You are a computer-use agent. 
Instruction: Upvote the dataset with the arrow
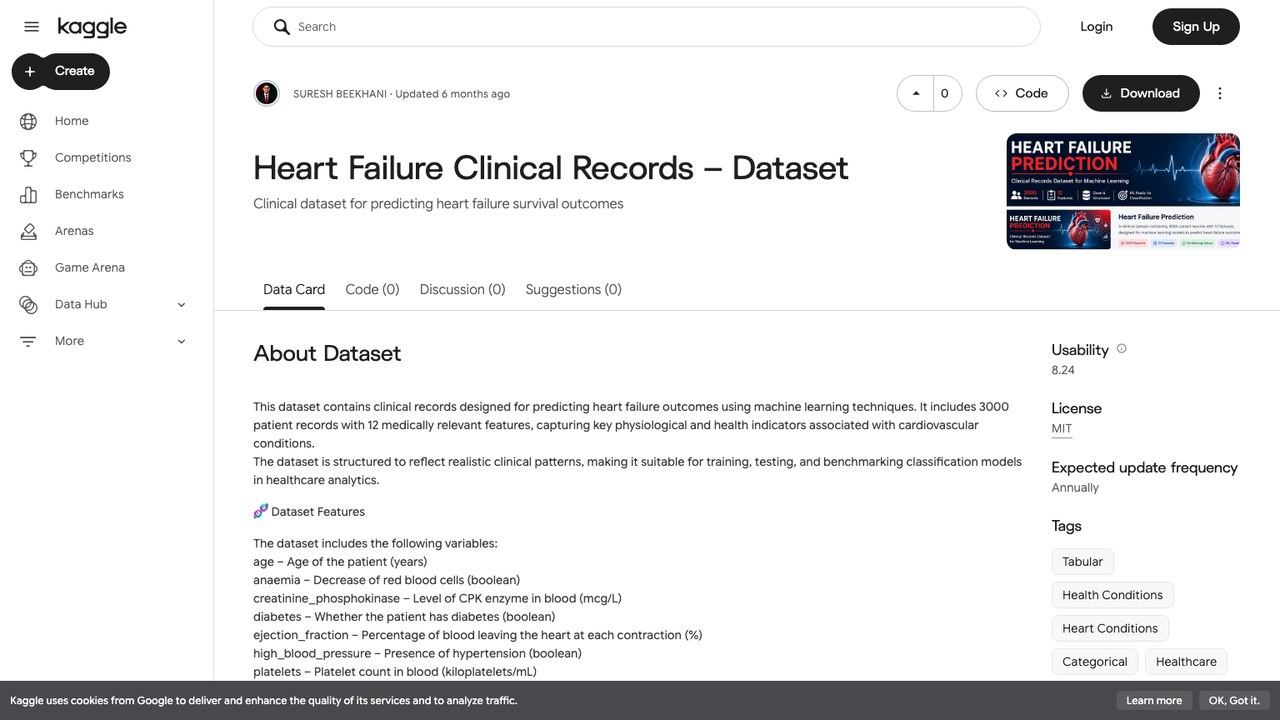[x=915, y=93]
